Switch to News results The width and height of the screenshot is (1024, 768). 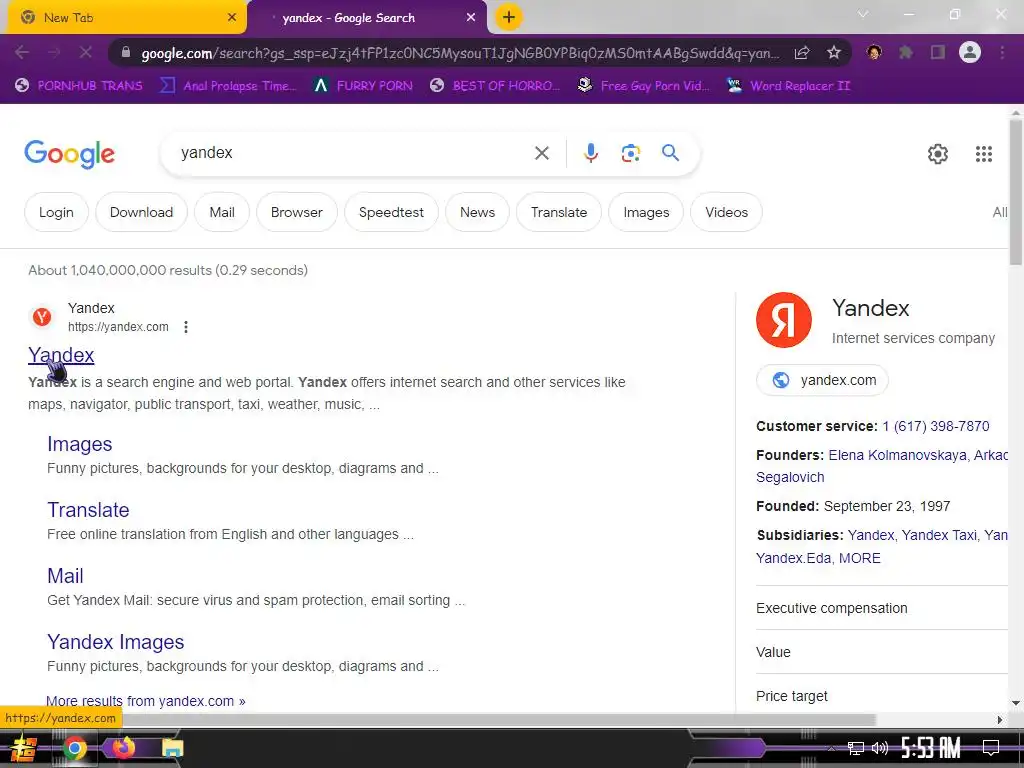click(x=477, y=212)
